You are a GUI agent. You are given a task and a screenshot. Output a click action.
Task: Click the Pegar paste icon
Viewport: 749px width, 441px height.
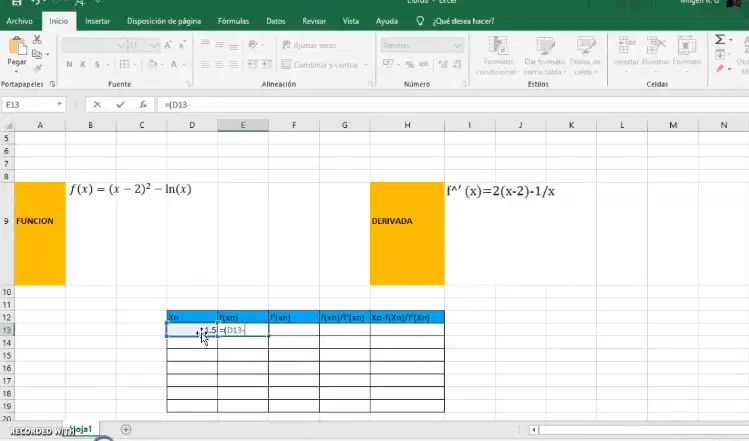click(x=17, y=46)
